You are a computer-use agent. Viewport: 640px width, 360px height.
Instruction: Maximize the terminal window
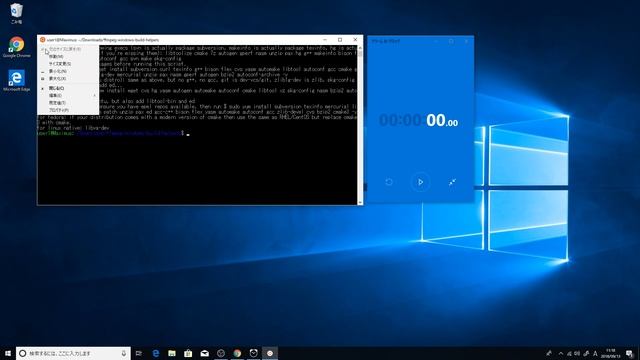(340, 40)
